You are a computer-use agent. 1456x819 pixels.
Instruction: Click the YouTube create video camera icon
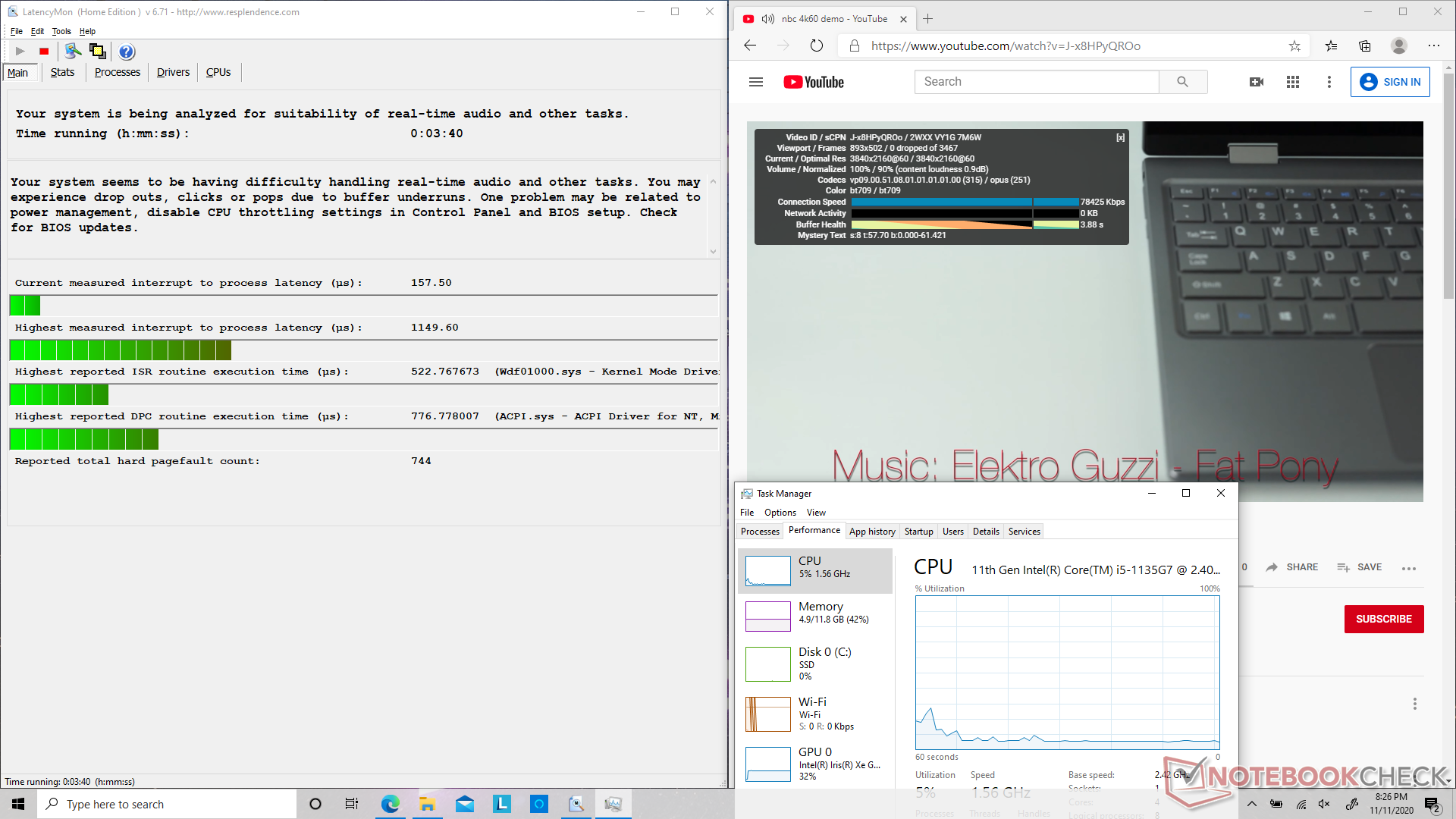pyautogui.click(x=1257, y=82)
